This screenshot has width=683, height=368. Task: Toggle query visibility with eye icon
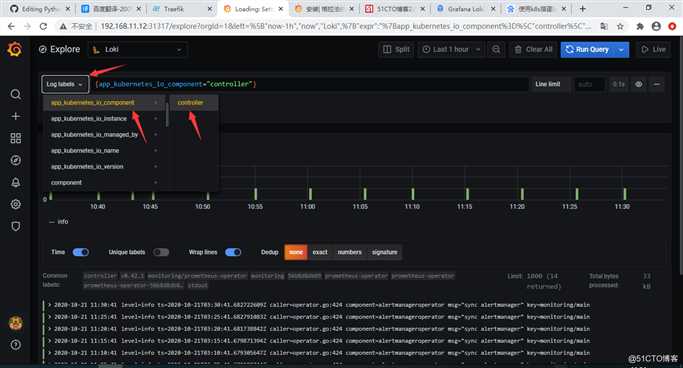tap(639, 84)
